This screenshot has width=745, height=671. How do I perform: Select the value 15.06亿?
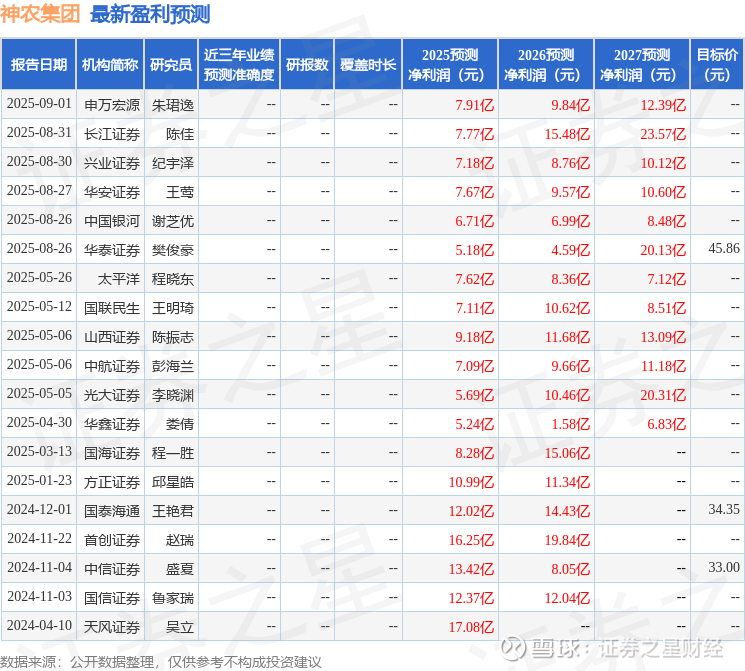coord(567,453)
